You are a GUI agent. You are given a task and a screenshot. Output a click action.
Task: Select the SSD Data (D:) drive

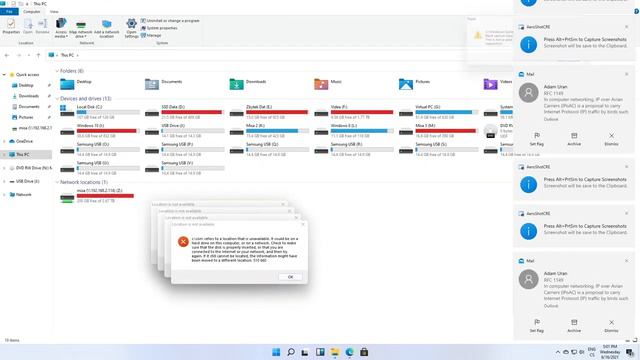point(184,112)
